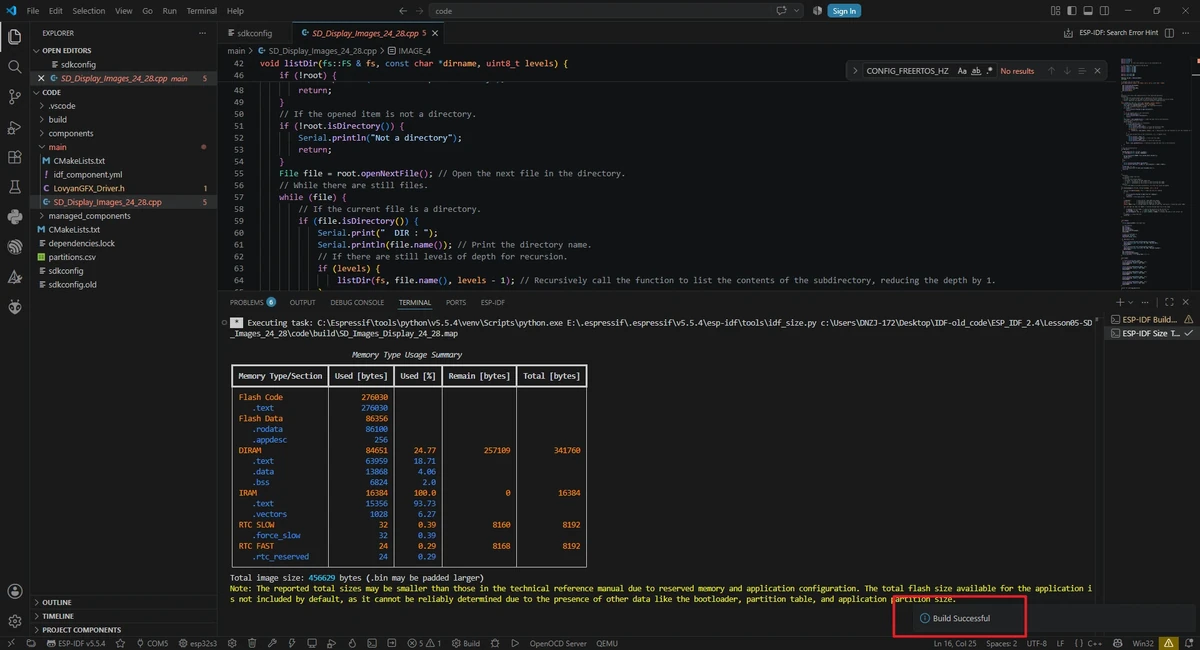Open the Accounts icon in activity bar
The width and height of the screenshot is (1200, 650).
click(15, 592)
